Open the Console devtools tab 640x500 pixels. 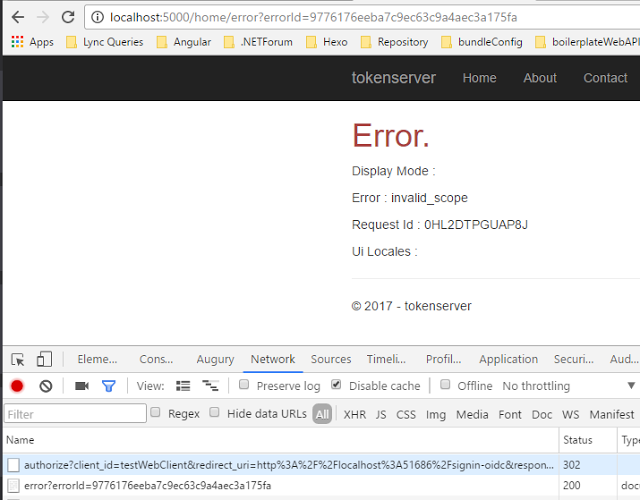pos(156,359)
